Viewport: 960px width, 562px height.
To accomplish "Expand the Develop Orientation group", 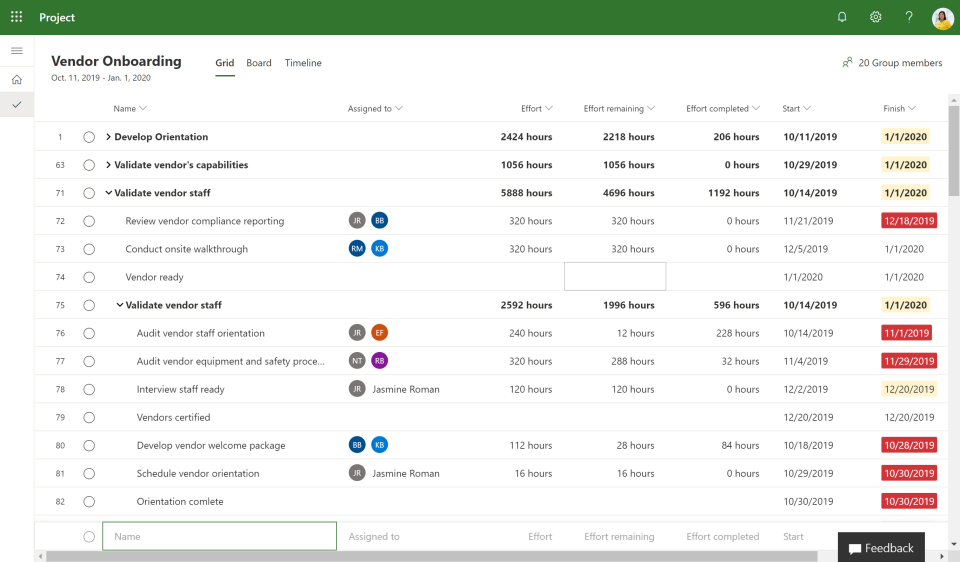I will 108,137.
